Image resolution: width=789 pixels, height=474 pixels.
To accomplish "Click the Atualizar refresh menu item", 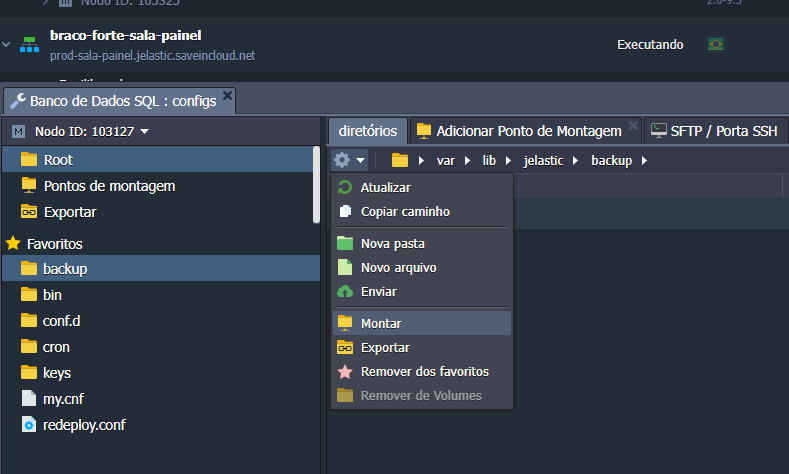I will 385,187.
